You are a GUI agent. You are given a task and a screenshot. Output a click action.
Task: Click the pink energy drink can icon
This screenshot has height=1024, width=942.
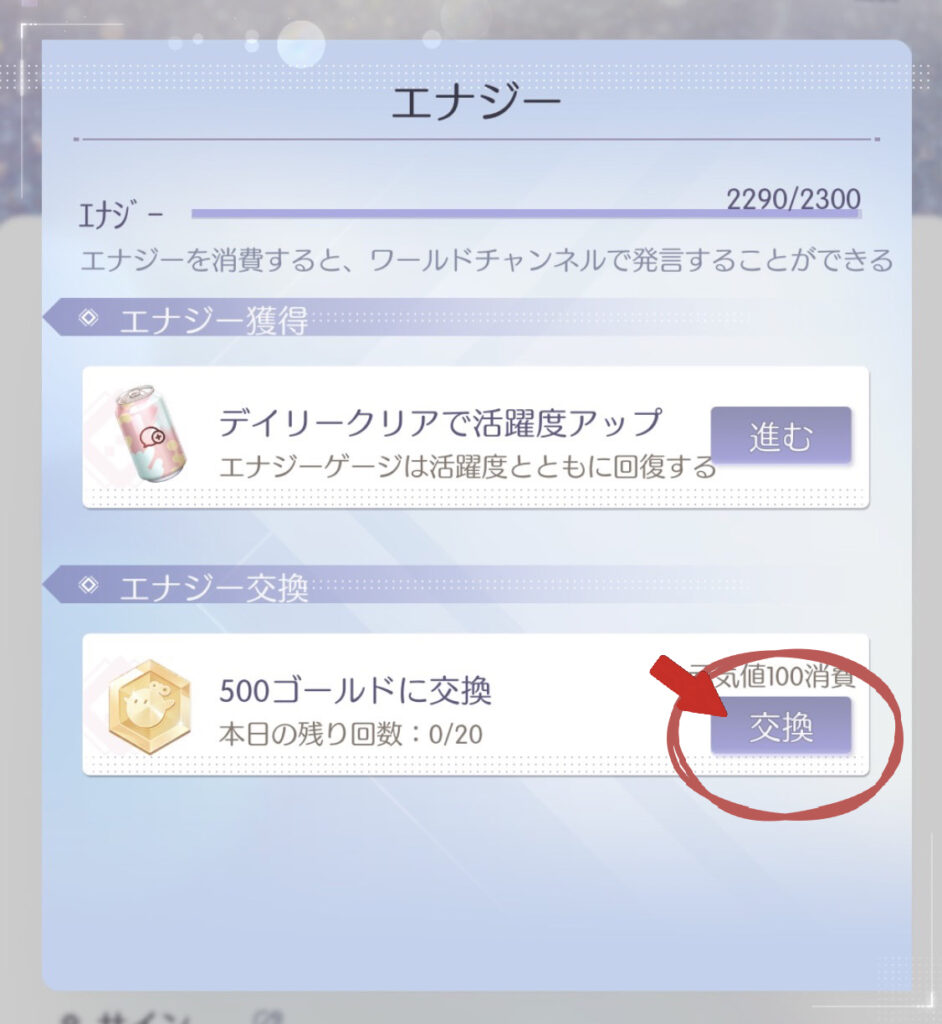pos(150,434)
